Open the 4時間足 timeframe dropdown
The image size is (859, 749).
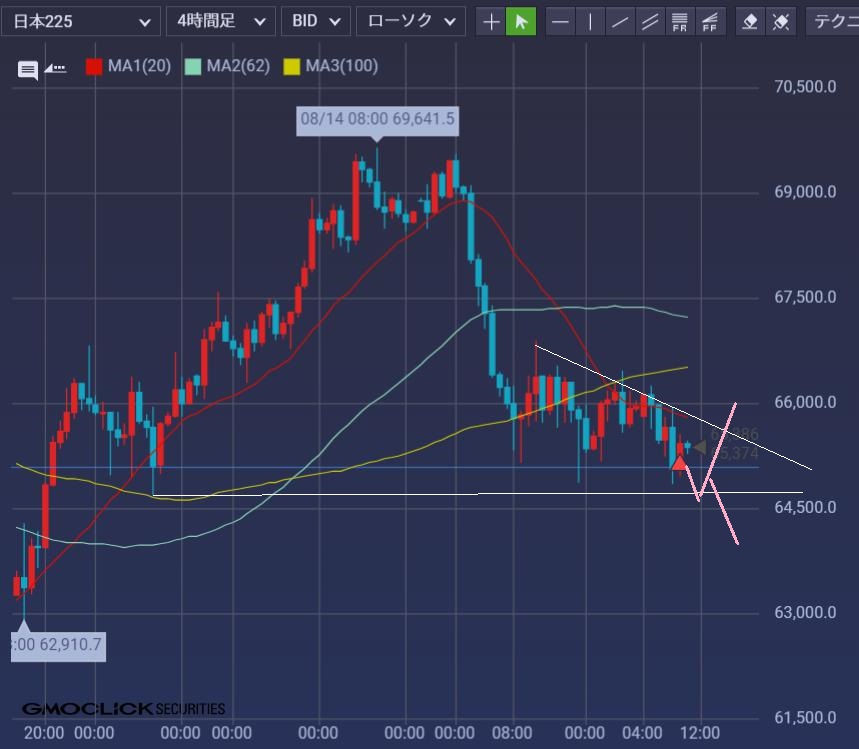point(221,22)
